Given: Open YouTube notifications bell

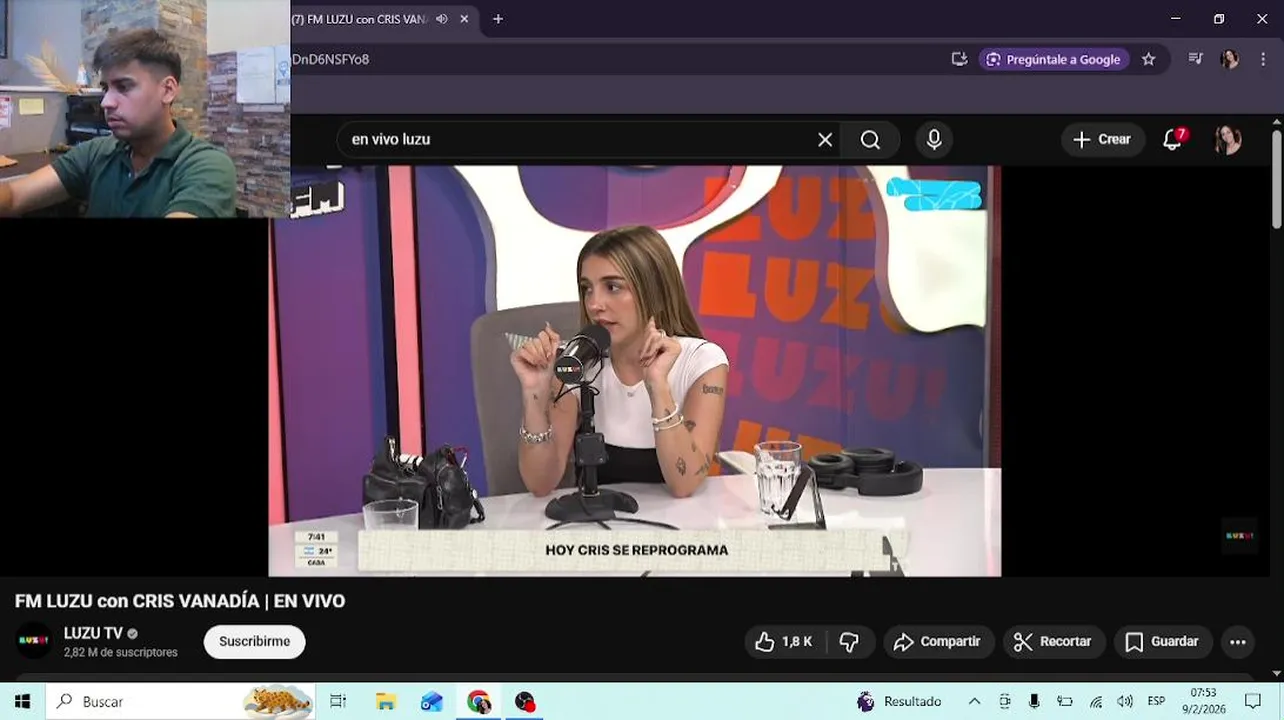Looking at the screenshot, I should point(1173,139).
